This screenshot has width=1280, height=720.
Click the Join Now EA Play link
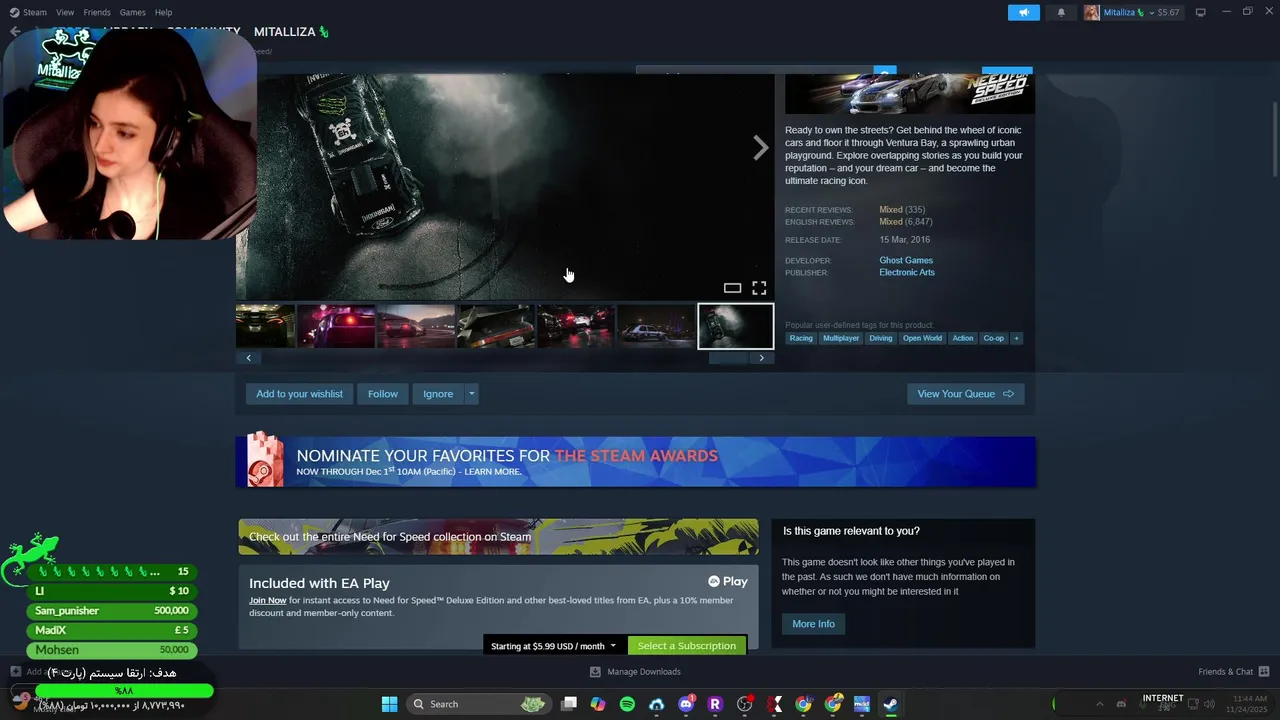268,600
